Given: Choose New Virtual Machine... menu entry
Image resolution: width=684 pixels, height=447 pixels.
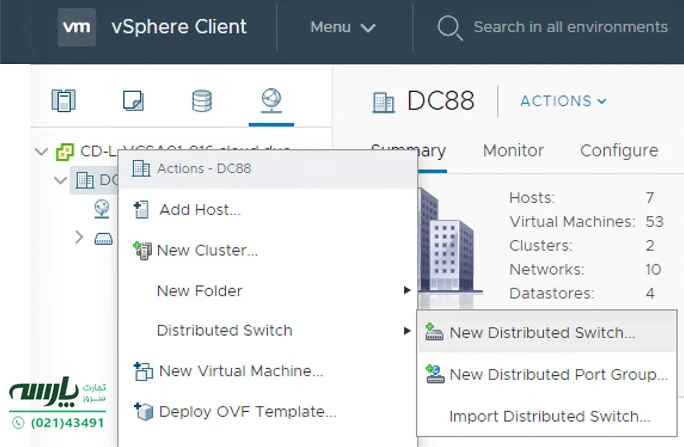Looking at the screenshot, I should click(267, 371).
